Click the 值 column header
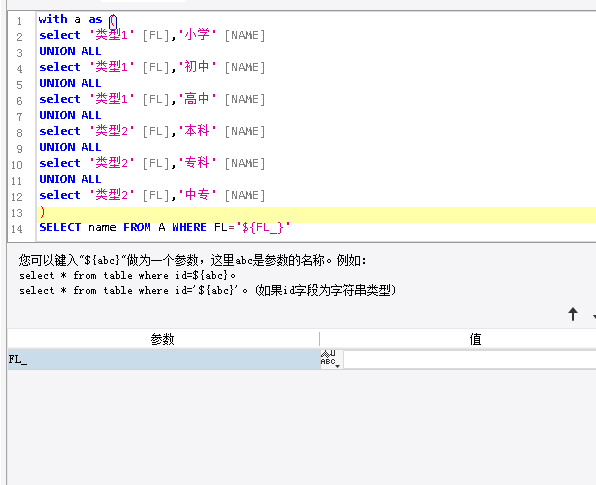 point(475,339)
